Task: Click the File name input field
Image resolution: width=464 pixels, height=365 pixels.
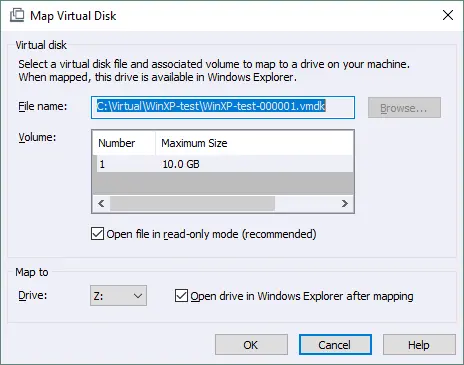Action: 223,107
